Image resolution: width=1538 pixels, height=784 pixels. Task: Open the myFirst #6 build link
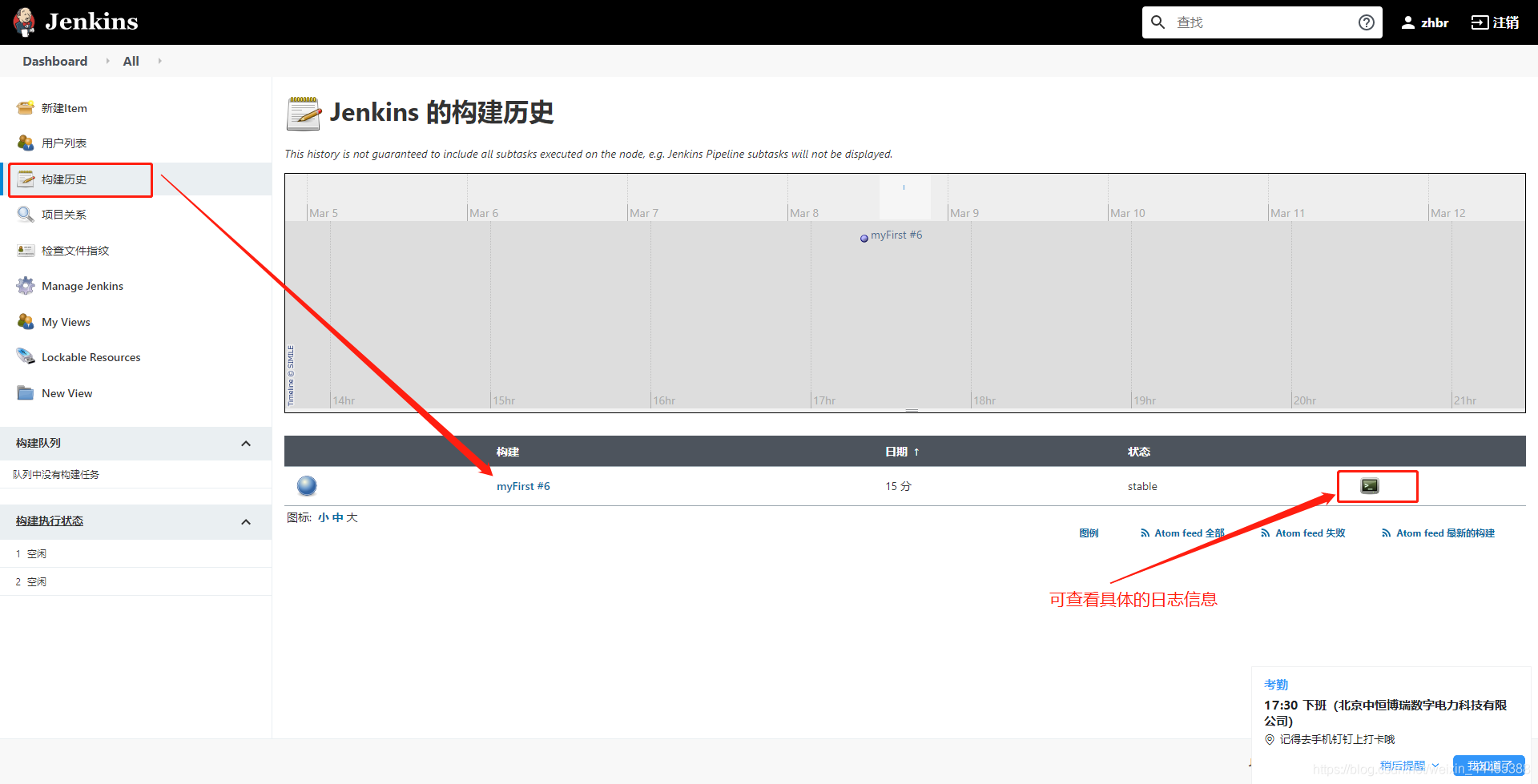(x=523, y=486)
